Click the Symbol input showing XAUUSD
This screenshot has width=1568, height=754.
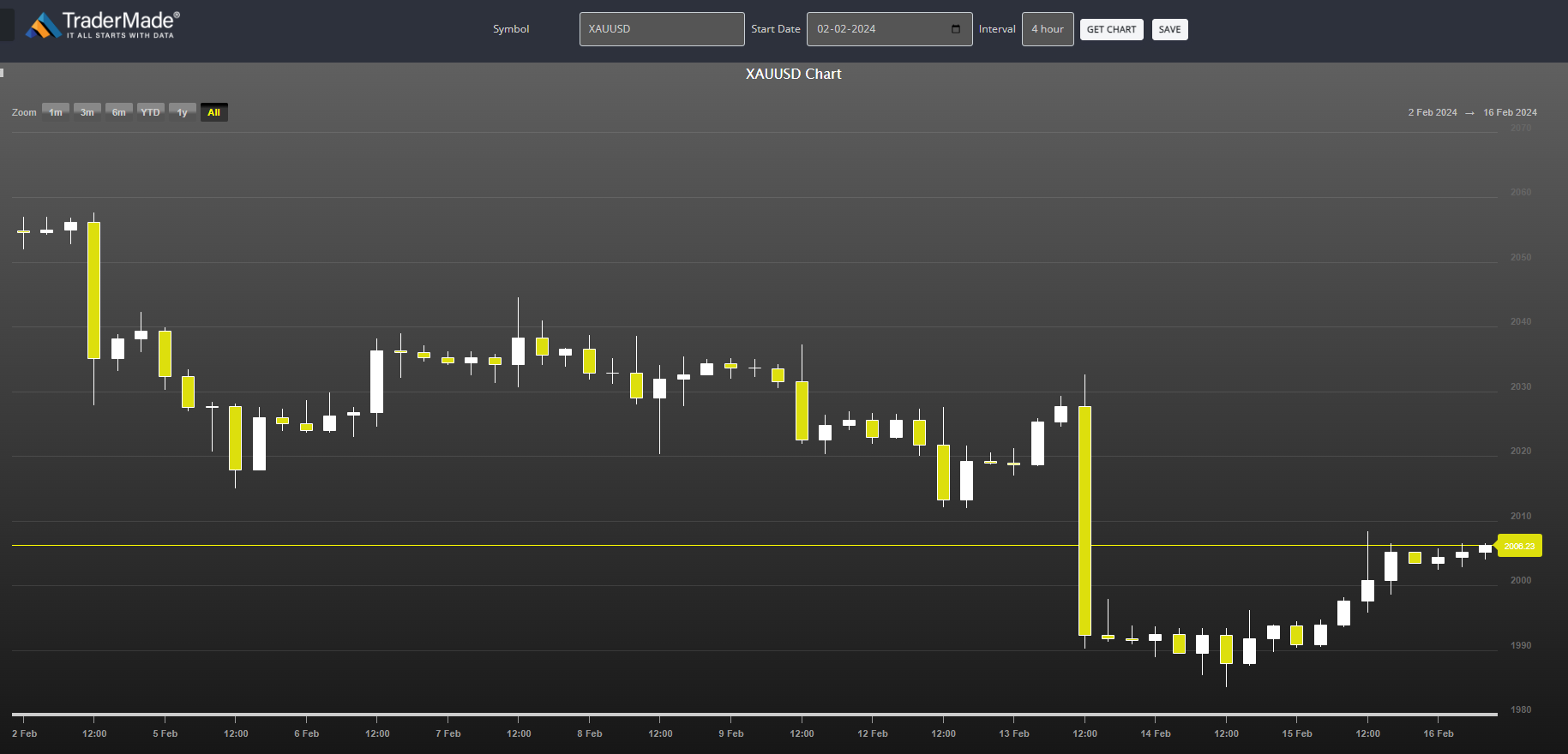662,29
